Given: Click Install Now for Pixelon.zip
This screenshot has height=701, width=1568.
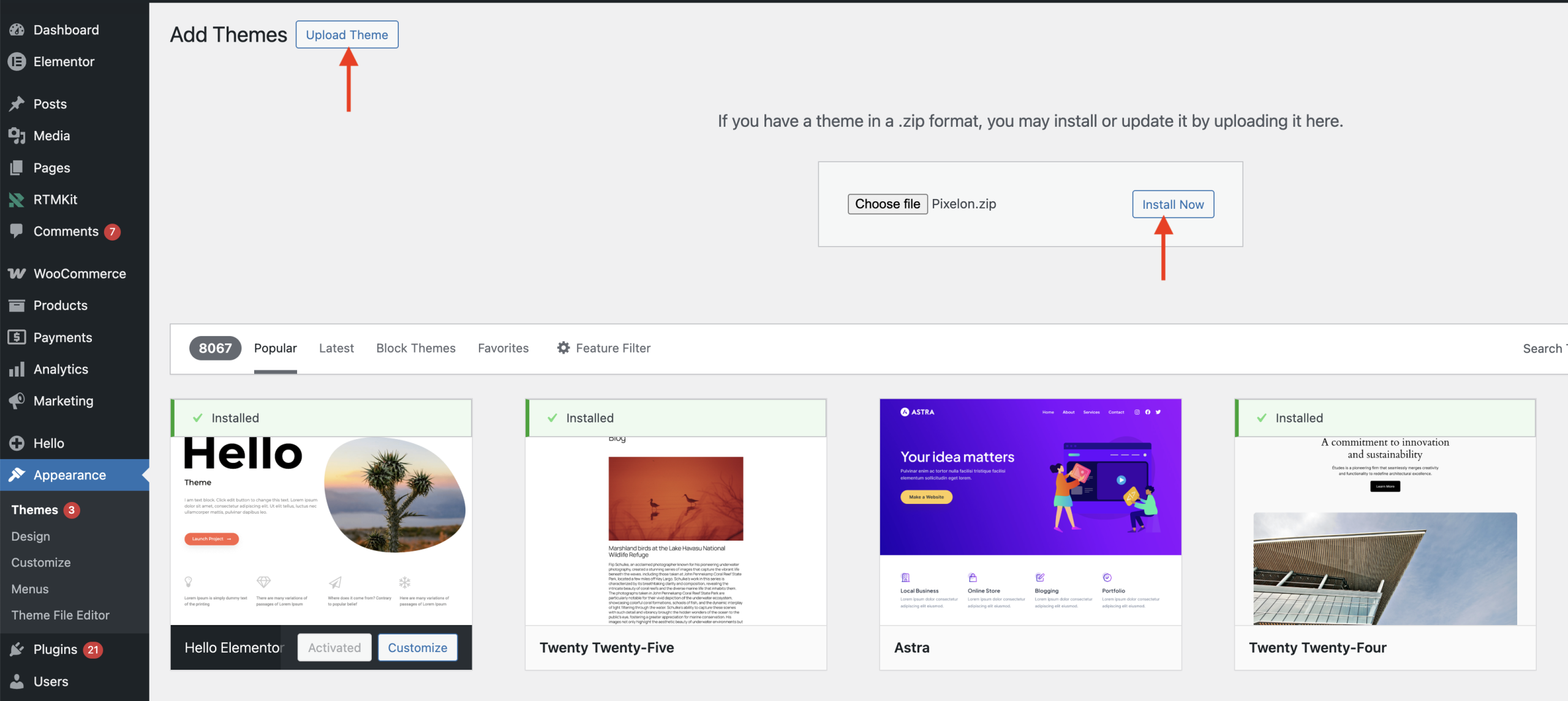Looking at the screenshot, I should (1172, 204).
